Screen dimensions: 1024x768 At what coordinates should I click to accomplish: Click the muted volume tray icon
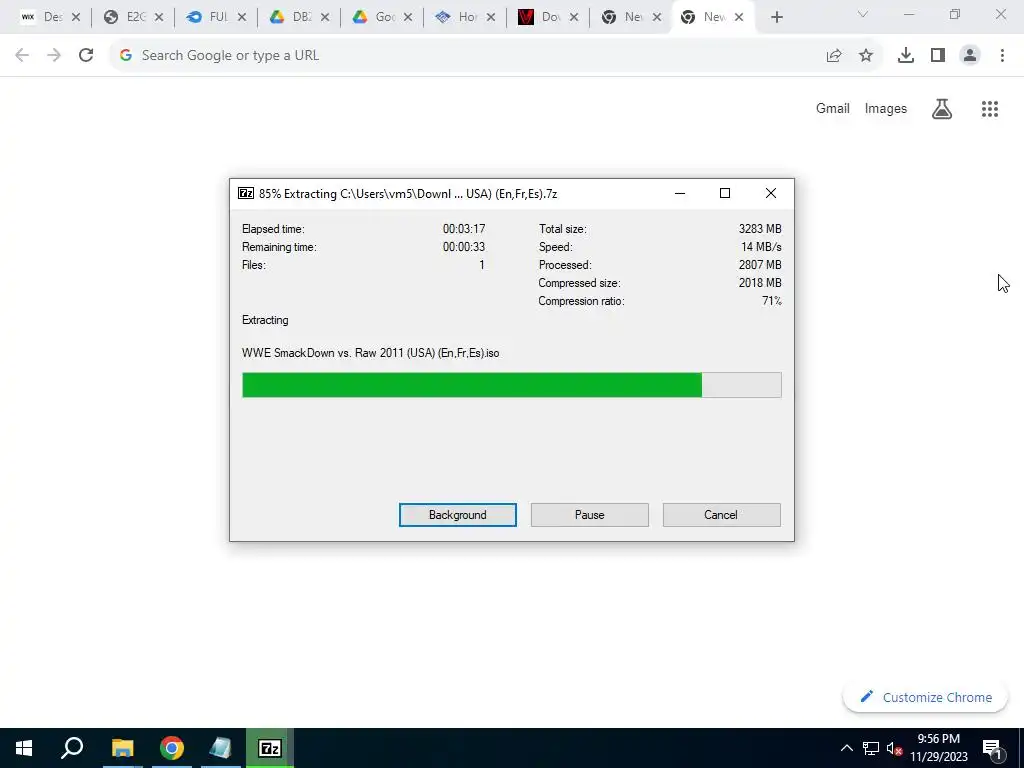[894, 748]
